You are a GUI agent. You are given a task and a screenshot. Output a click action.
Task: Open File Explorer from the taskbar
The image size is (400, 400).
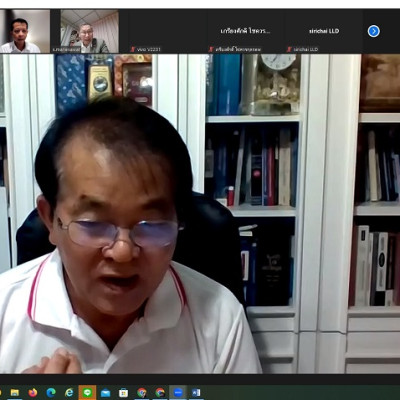pyautogui.click(x=14, y=392)
